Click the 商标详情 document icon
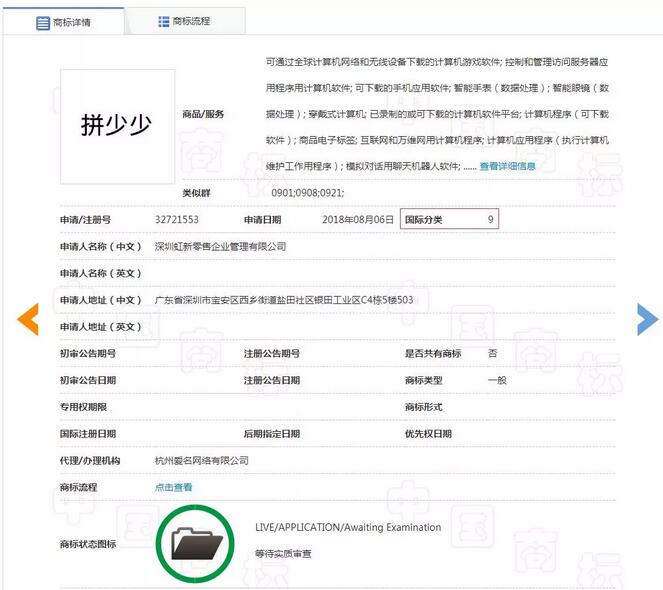This screenshot has width=663, height=590. (43, 23)
